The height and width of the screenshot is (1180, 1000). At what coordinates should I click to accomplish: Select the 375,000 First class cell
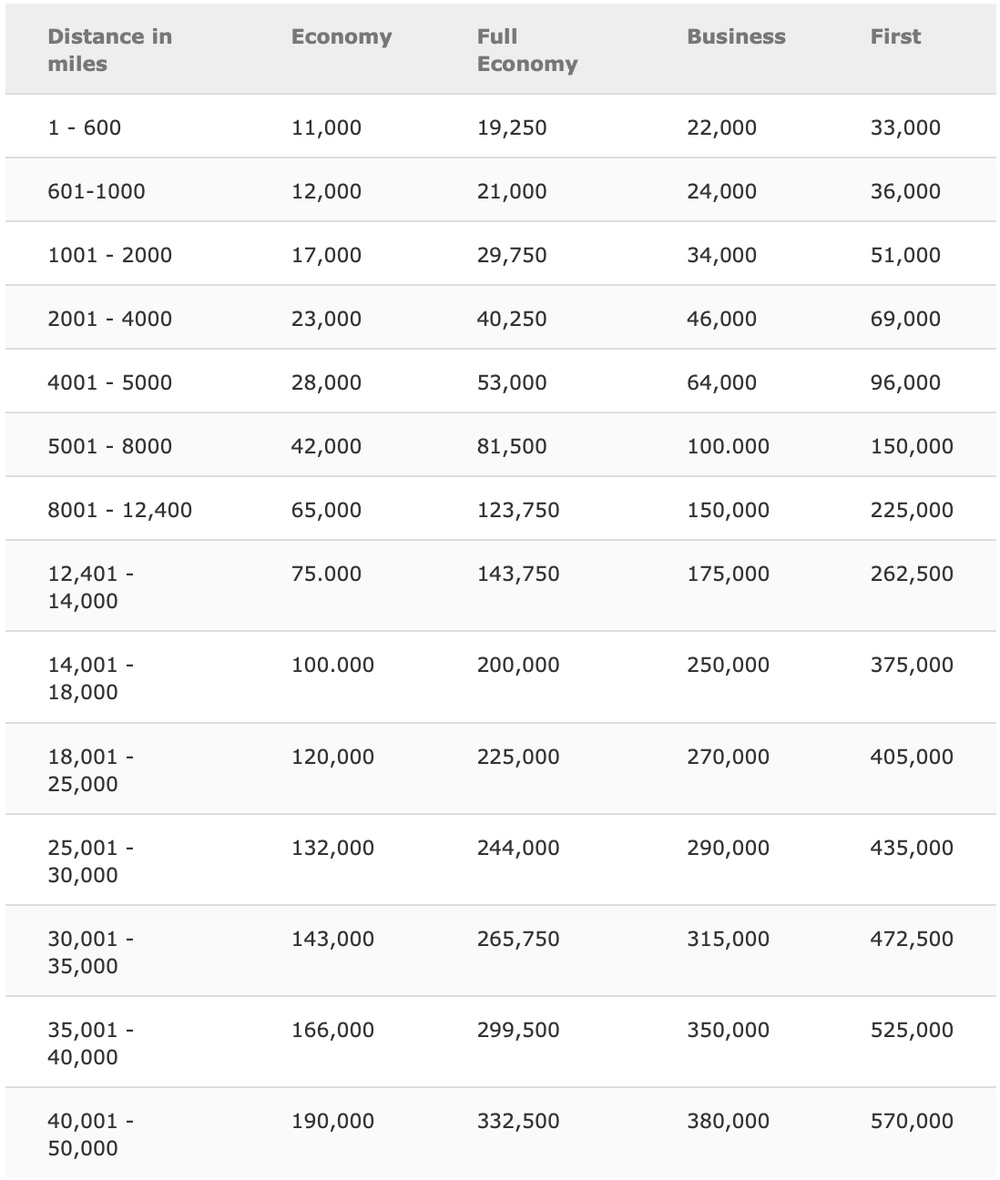(911, 665)
